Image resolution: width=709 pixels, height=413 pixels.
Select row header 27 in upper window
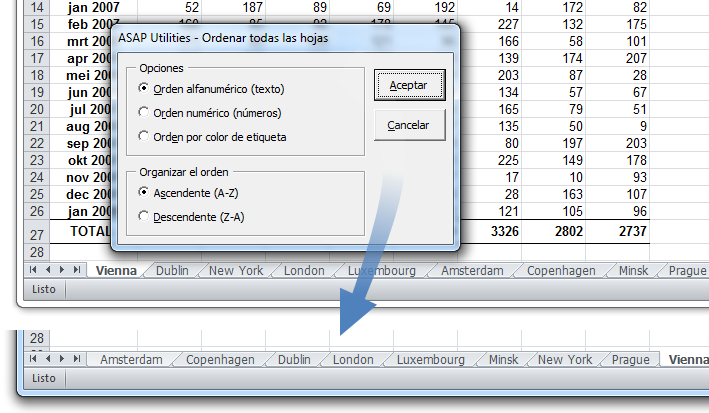37,234
